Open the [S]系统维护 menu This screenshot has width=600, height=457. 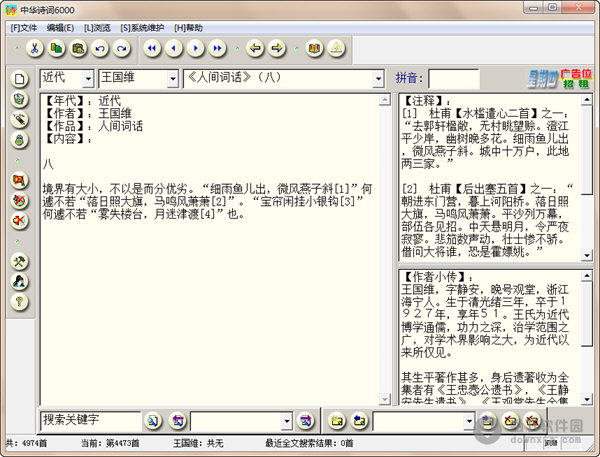click(142, 28)
